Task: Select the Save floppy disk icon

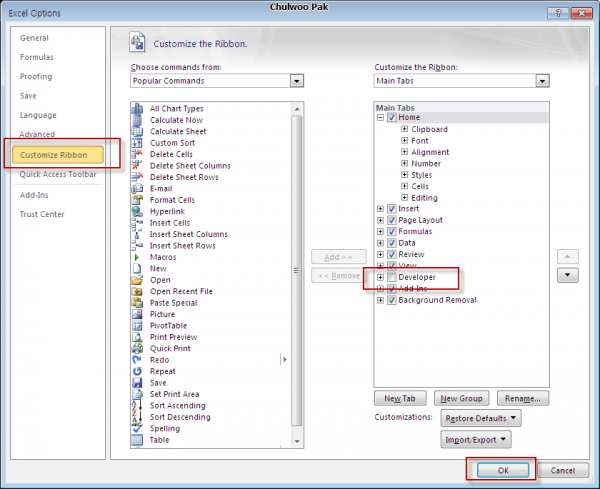Action: (x=137, y=383)
